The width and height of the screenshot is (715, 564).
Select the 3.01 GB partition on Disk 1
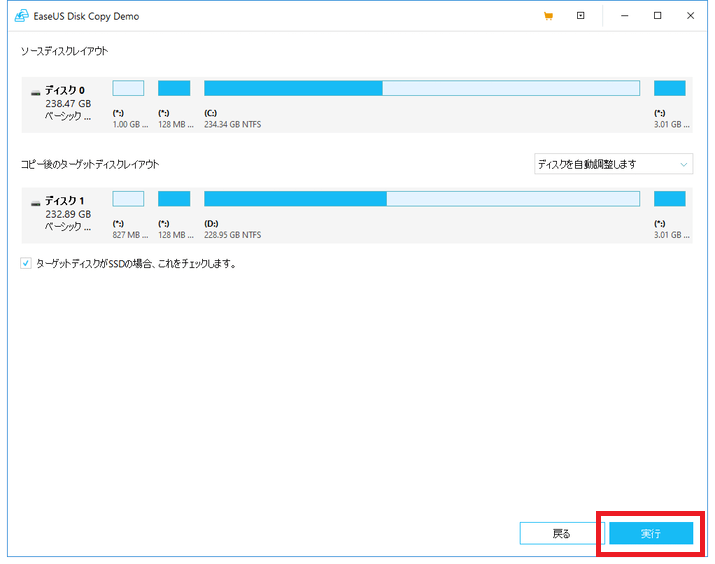point(669,198)
